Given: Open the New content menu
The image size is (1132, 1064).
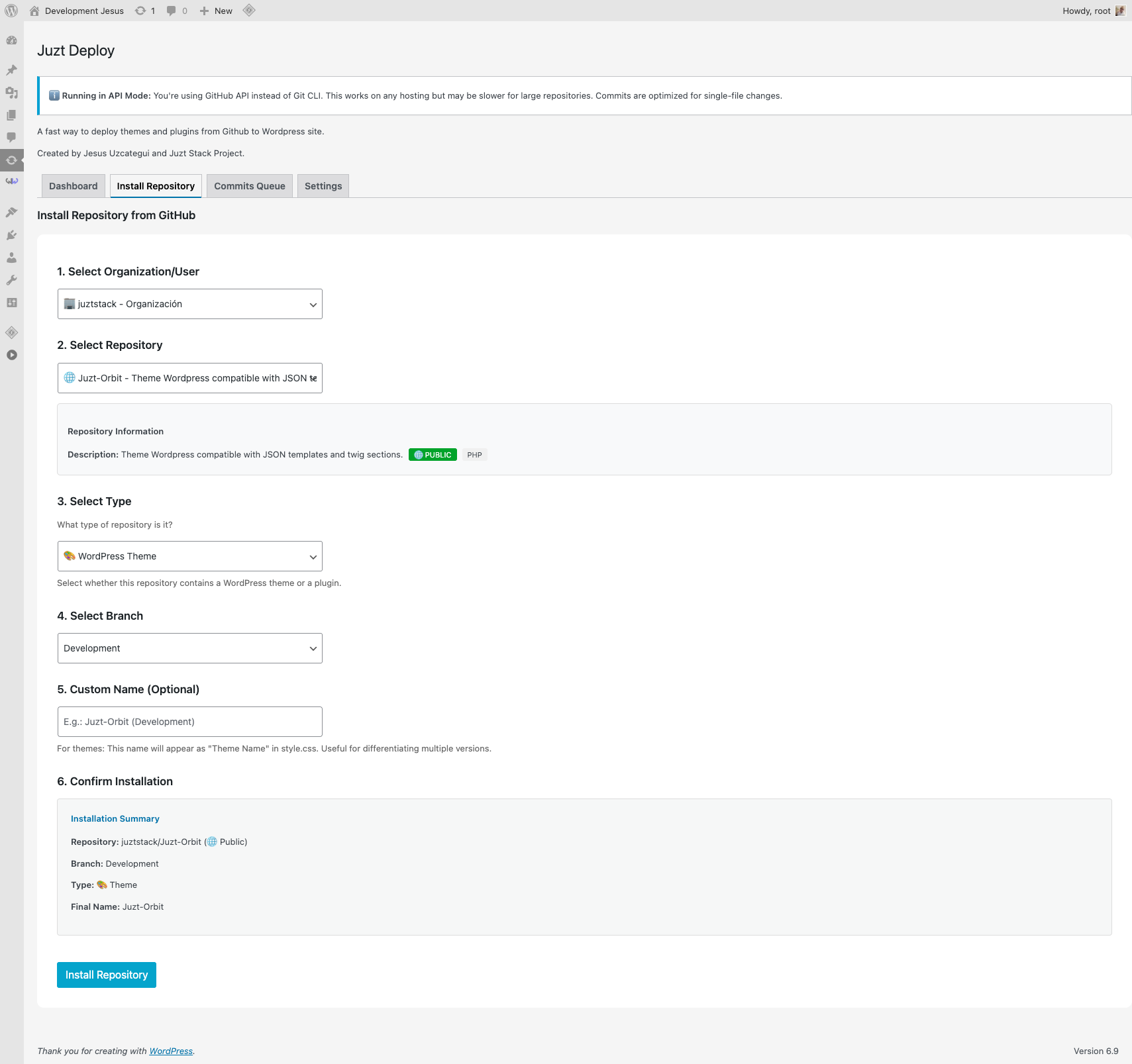Looking at the screenshot, I should click(216, 11).
